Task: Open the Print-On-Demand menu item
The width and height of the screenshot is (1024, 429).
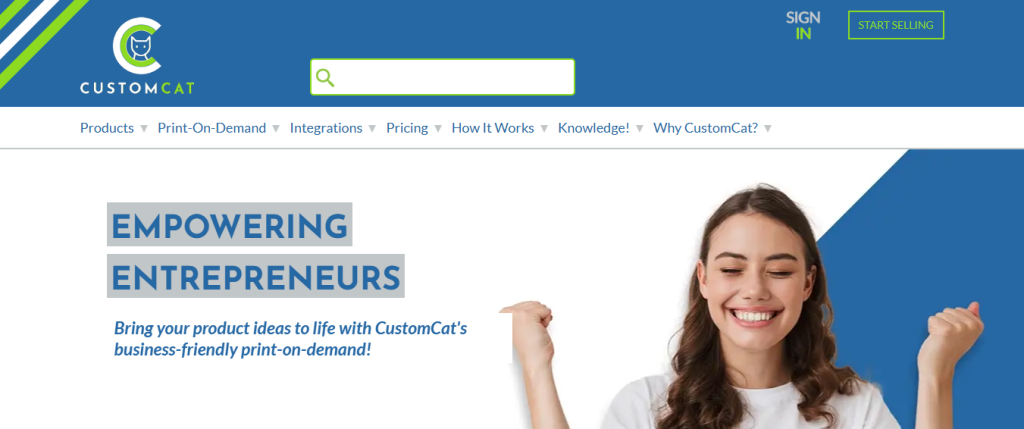Action: [212, 128]
